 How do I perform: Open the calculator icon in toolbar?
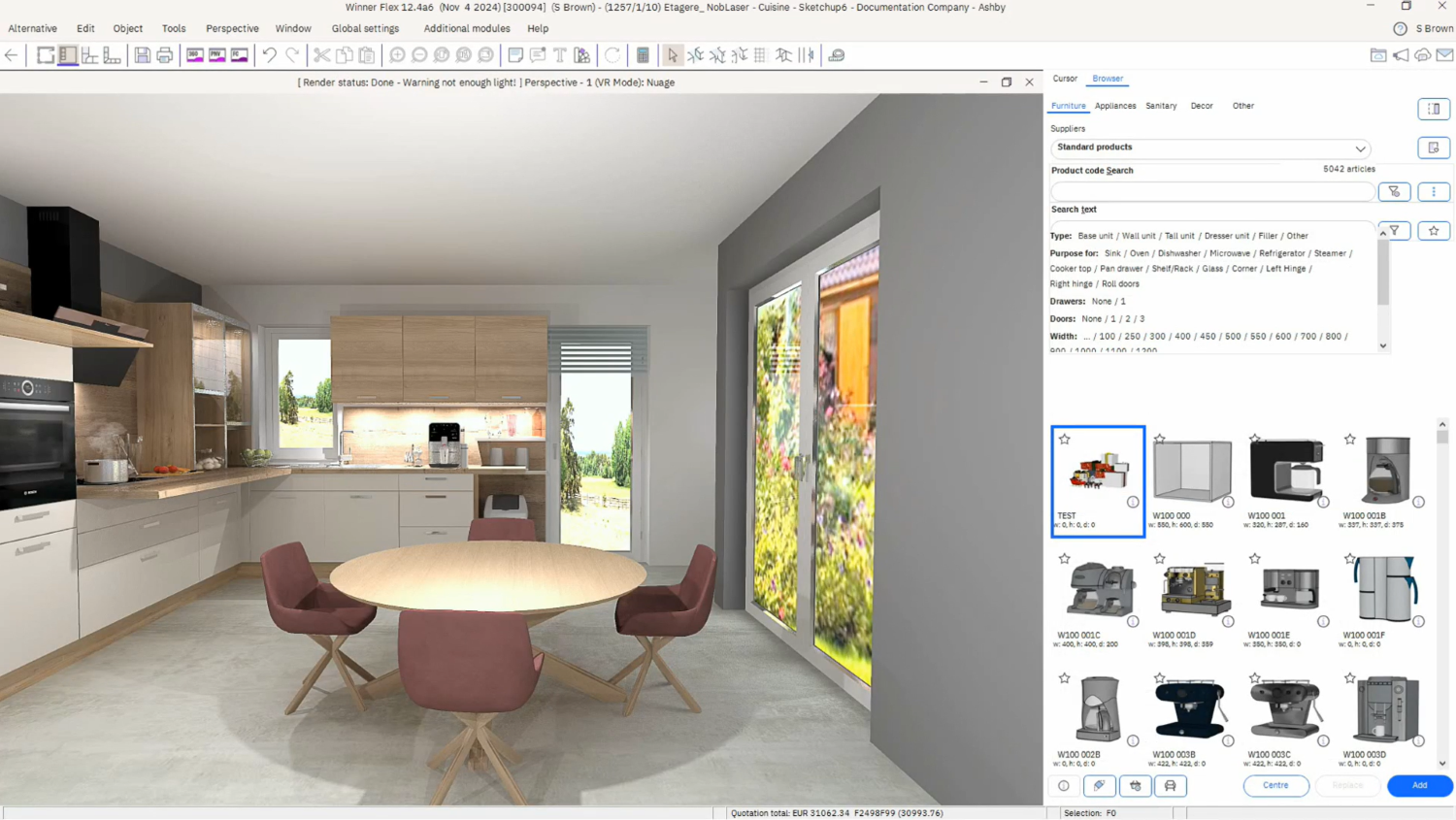click(x=643, y=55)
